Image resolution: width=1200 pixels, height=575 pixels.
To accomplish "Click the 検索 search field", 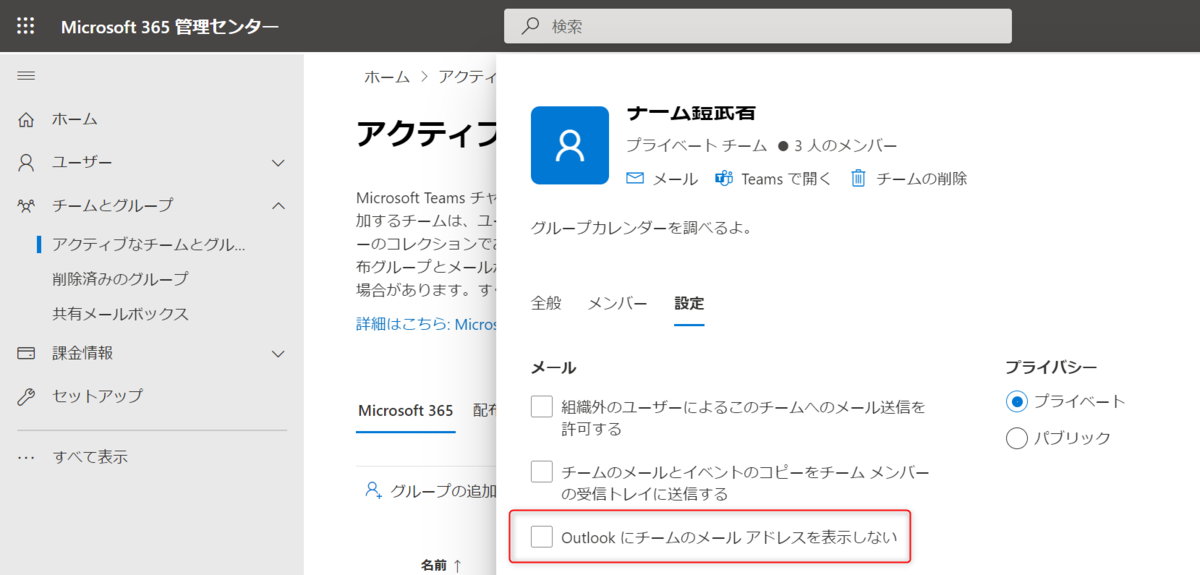I will [x=758, y=26].
